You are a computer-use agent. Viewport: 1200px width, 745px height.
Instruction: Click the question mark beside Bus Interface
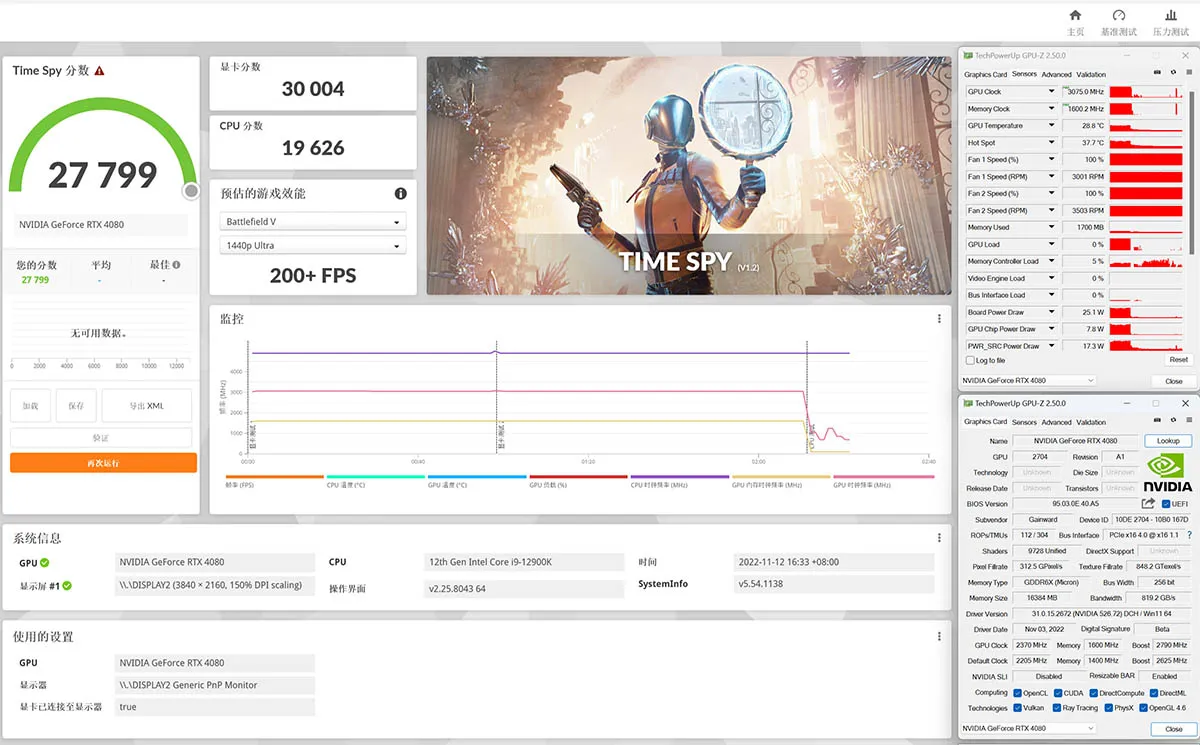click(1189, 535)
